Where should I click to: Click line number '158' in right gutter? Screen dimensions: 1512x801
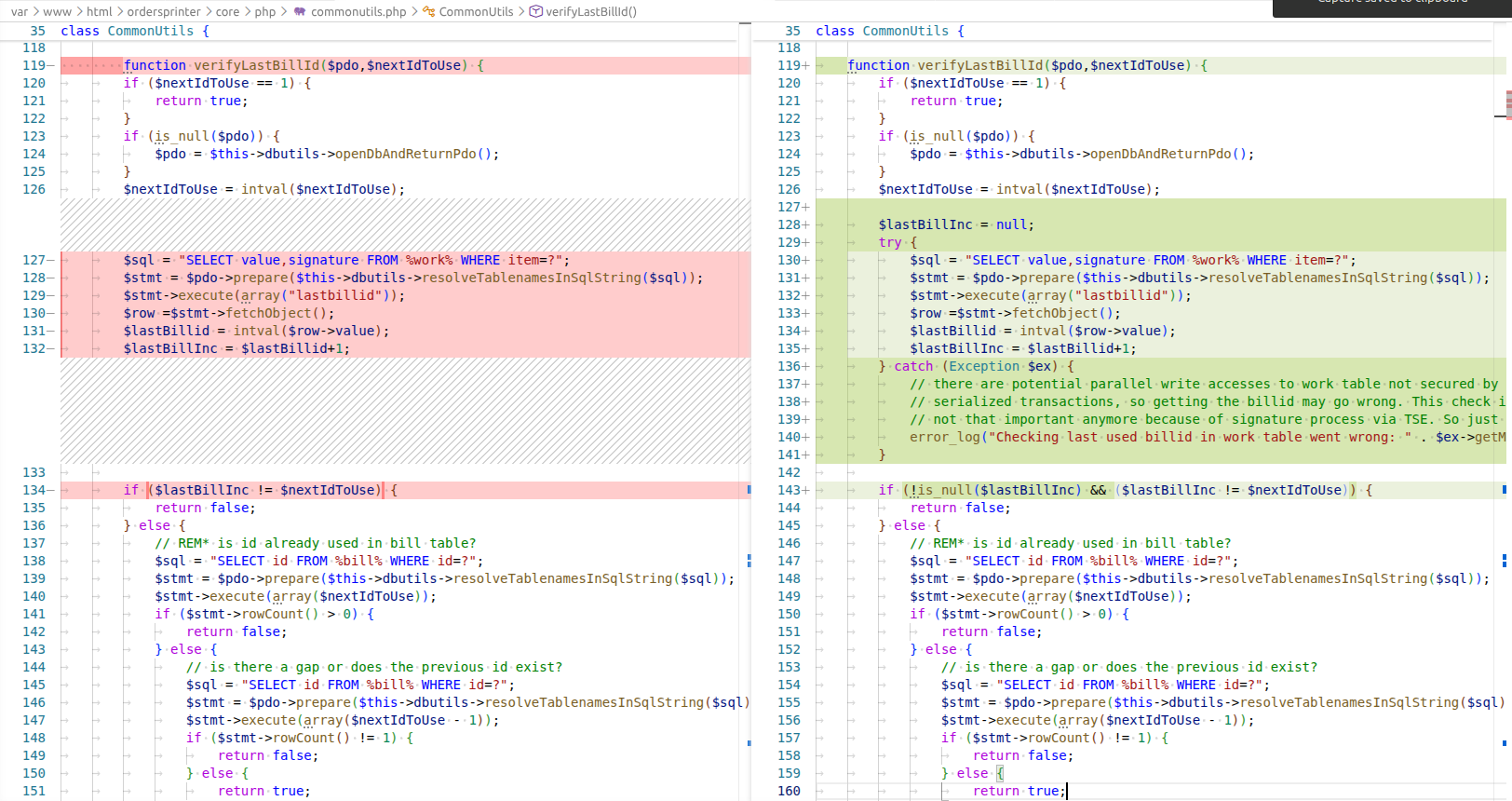(x=789, y=755)
